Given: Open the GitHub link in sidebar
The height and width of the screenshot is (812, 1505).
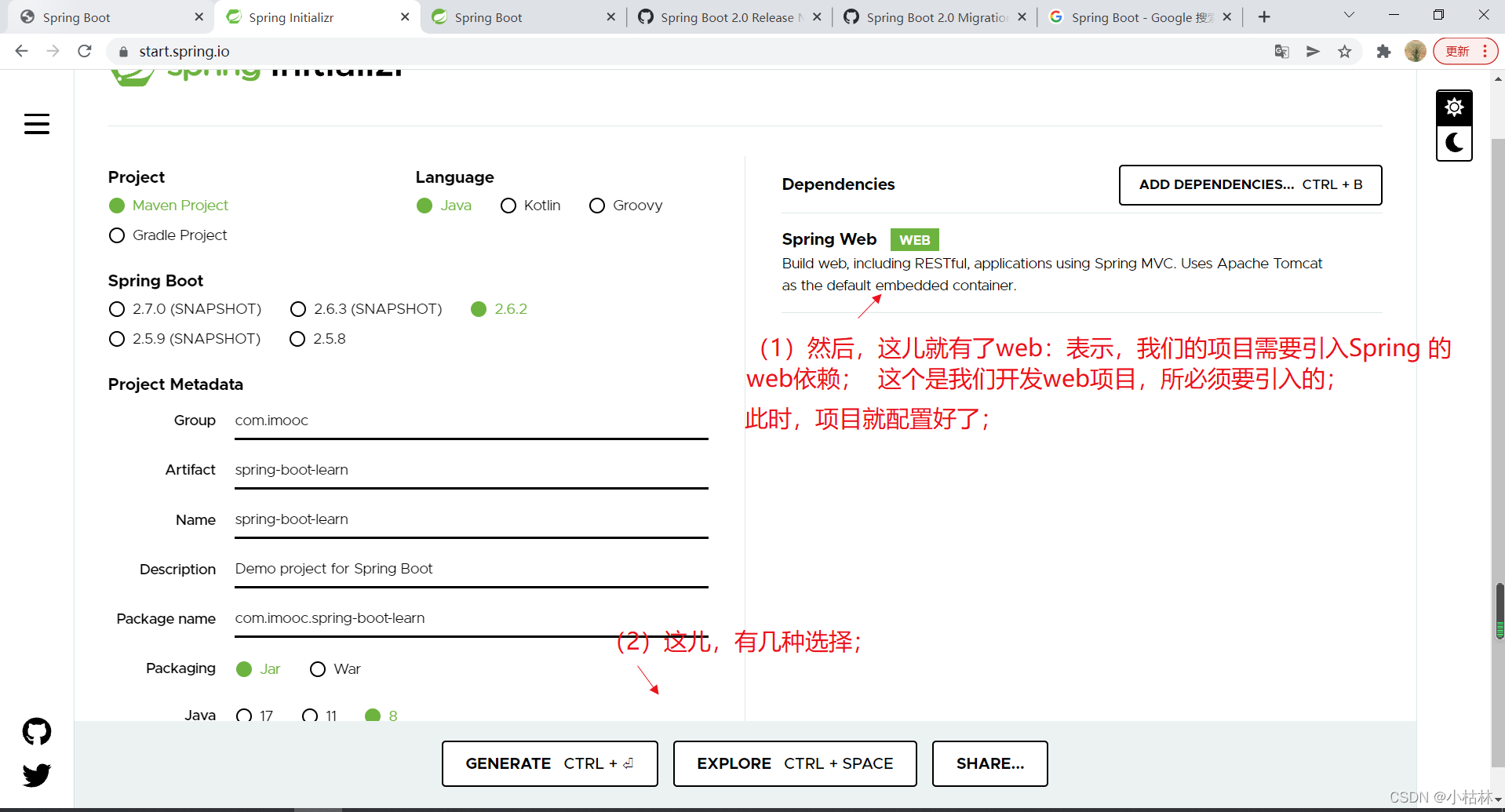Looking at the screenshot, I should [x=37, y=731].
